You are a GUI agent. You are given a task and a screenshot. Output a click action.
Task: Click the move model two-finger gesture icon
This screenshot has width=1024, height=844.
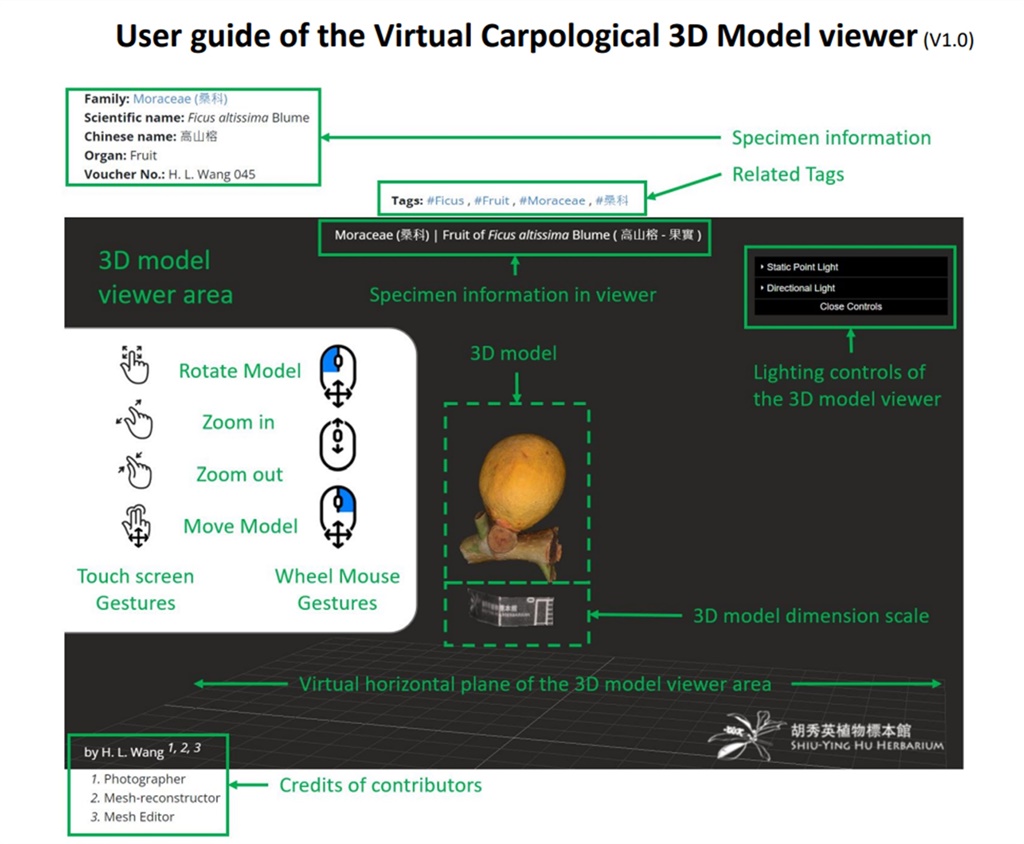[x=136, y=524]
